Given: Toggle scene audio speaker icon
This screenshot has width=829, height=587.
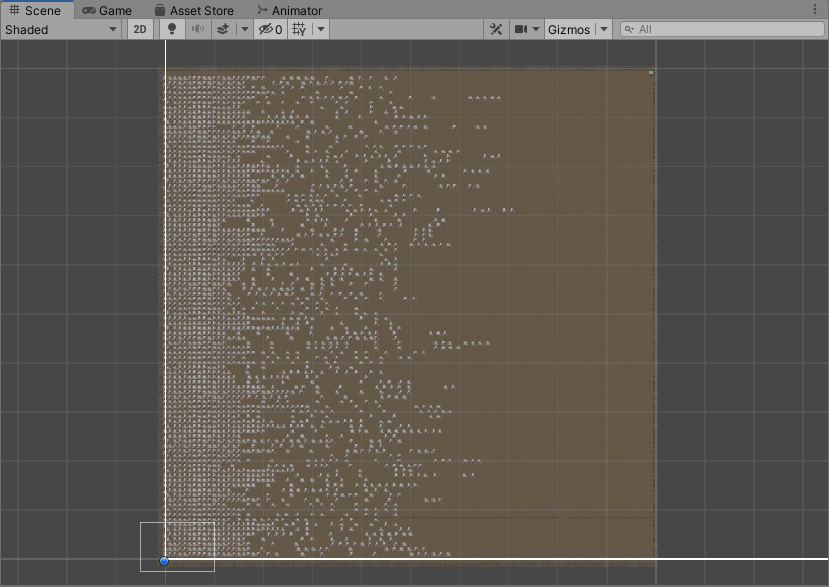Looking at the screenshot, I should [198, 30].
